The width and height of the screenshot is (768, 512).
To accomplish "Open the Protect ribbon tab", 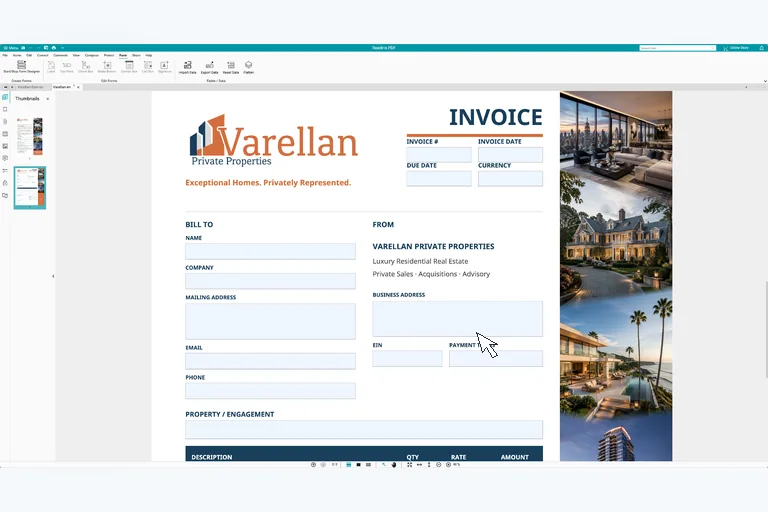I will point(109,55).
